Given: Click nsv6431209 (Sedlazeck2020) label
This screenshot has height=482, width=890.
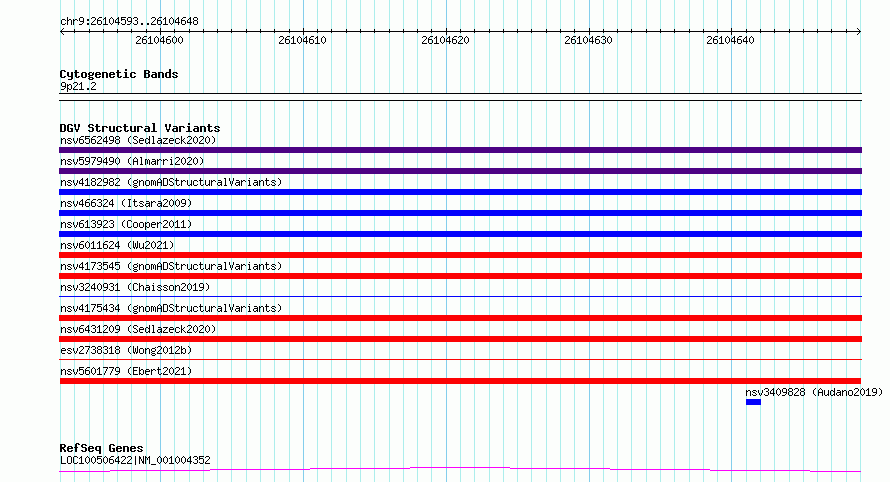Looking at the screenshot, I should click(x=138, y=329).
